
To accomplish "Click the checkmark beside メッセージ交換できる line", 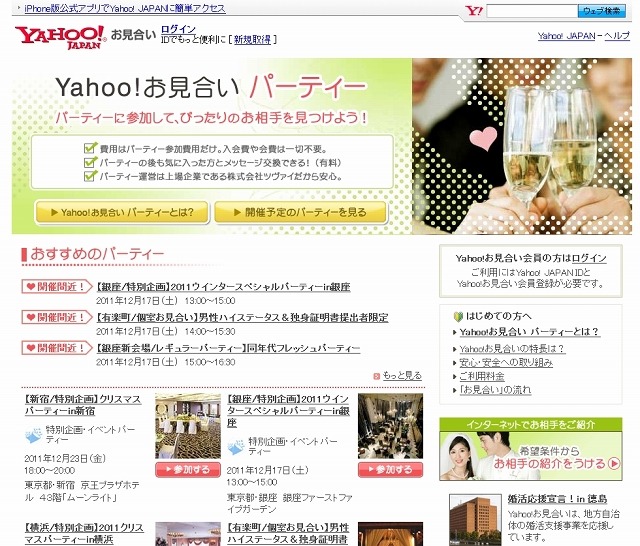I will tap(90, 162).
